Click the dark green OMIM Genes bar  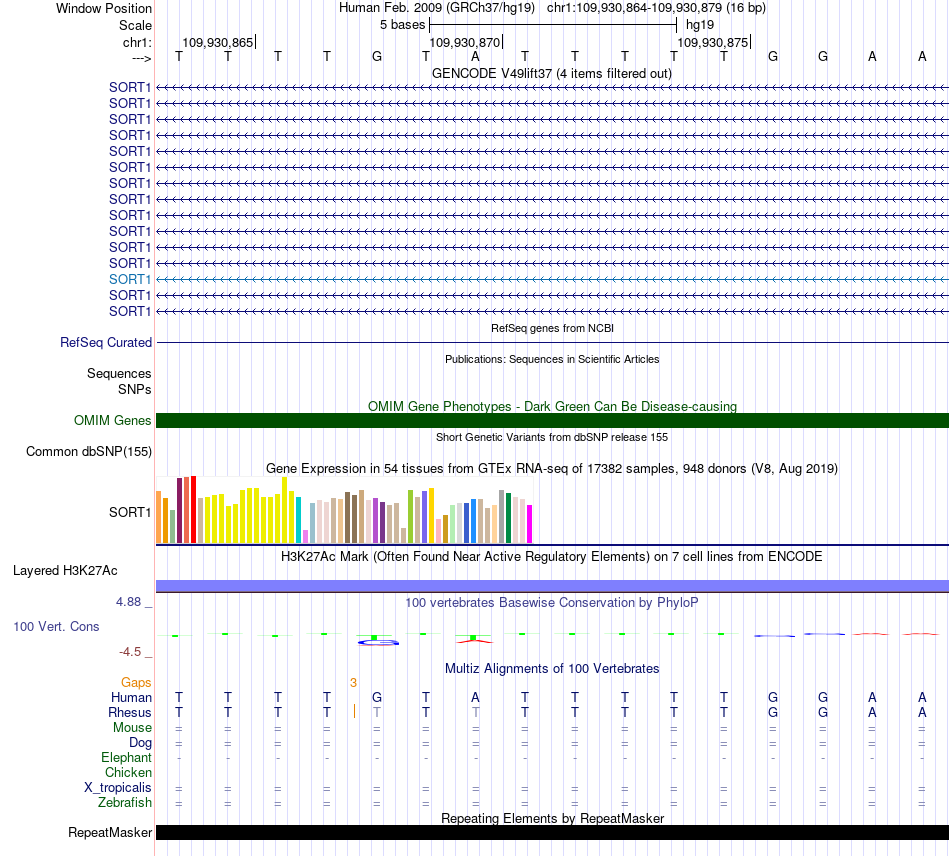(x=552, y=420)
